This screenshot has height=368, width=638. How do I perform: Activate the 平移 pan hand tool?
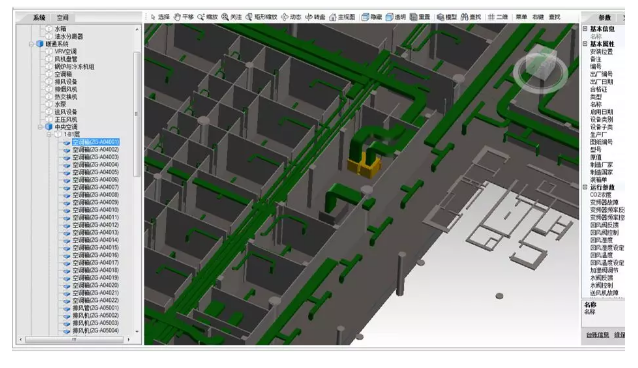184,17
